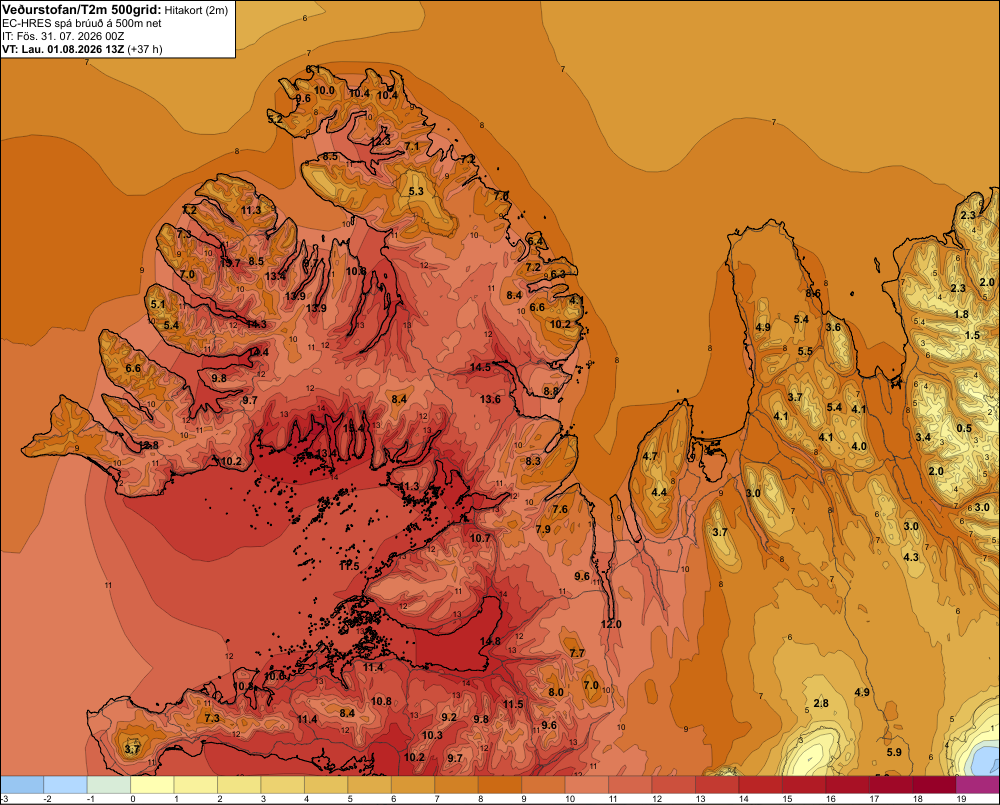Click the 6.4 temperature value
This screenshot has height=805, width=1000.
(535, 241)
